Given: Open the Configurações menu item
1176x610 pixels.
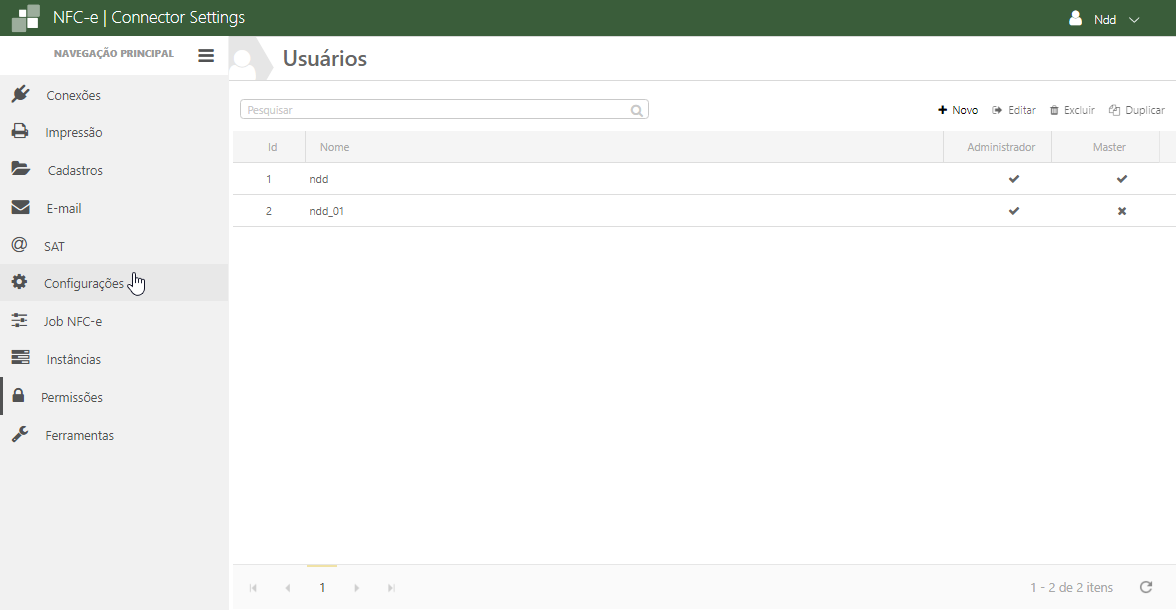Looking at the screenshot, I should click(84, 283).
